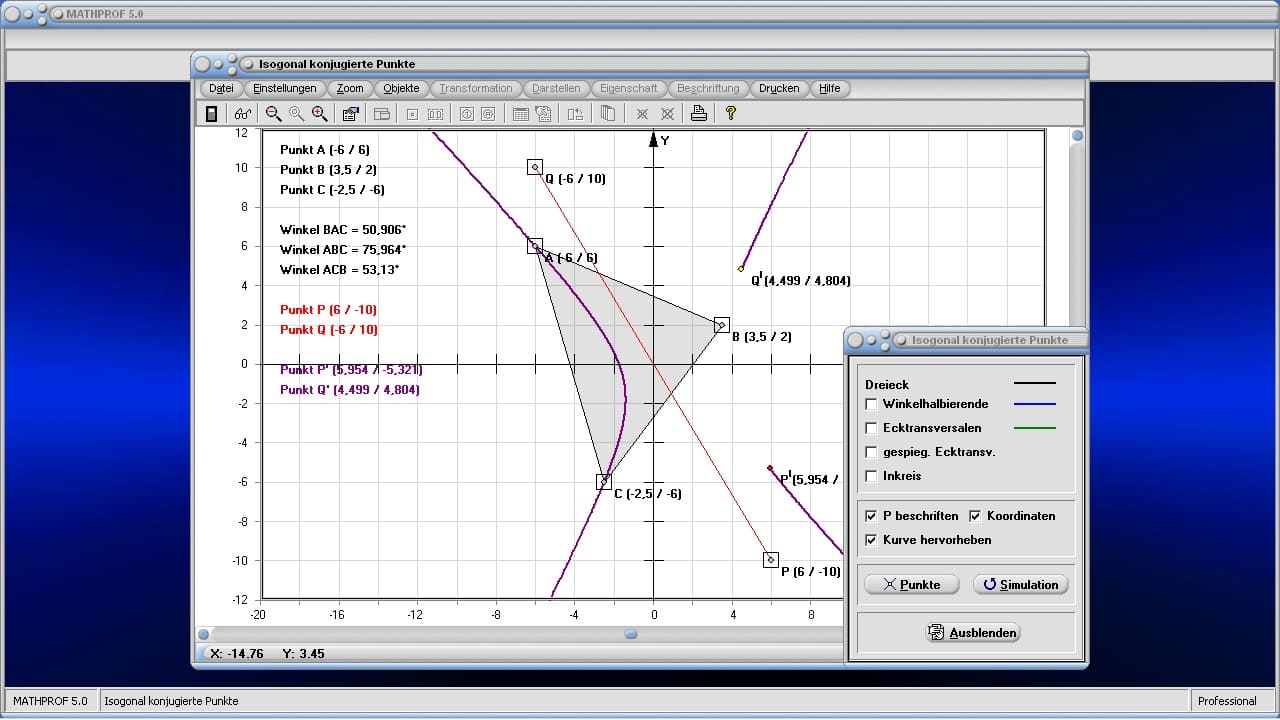Click the horizontal slider knob below the graph
This screenshot has width=1280, height=720.
(x=631, y=634)
